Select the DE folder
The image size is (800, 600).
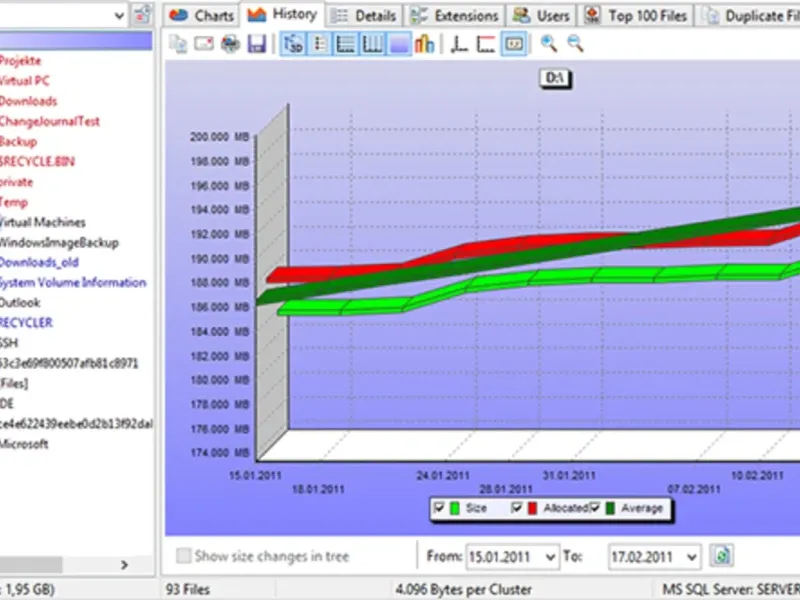(7, 404)
